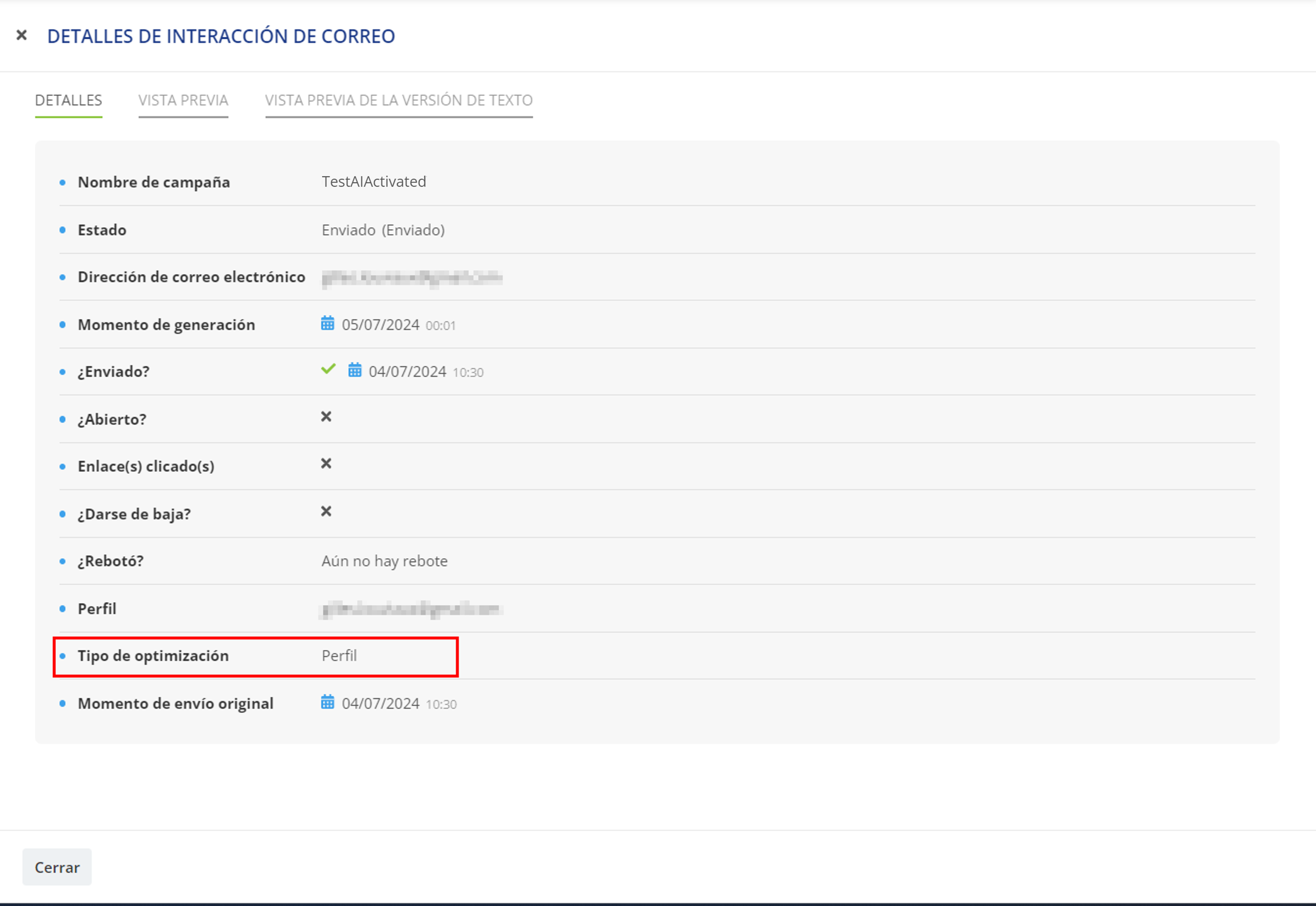
Task: Click the 10:30 time in ¿Enviado? row
Action: (468, 373)
